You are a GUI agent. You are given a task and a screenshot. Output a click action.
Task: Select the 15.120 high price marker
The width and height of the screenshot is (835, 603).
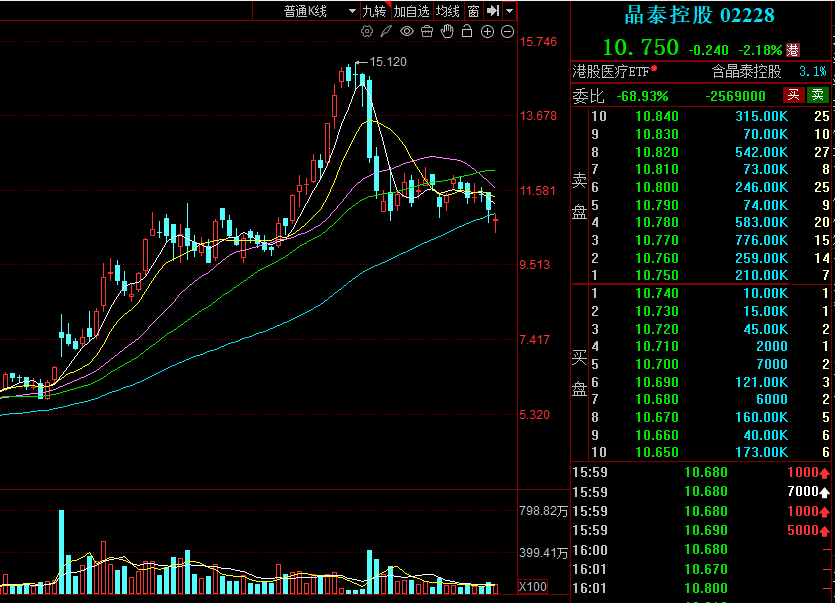388,62
